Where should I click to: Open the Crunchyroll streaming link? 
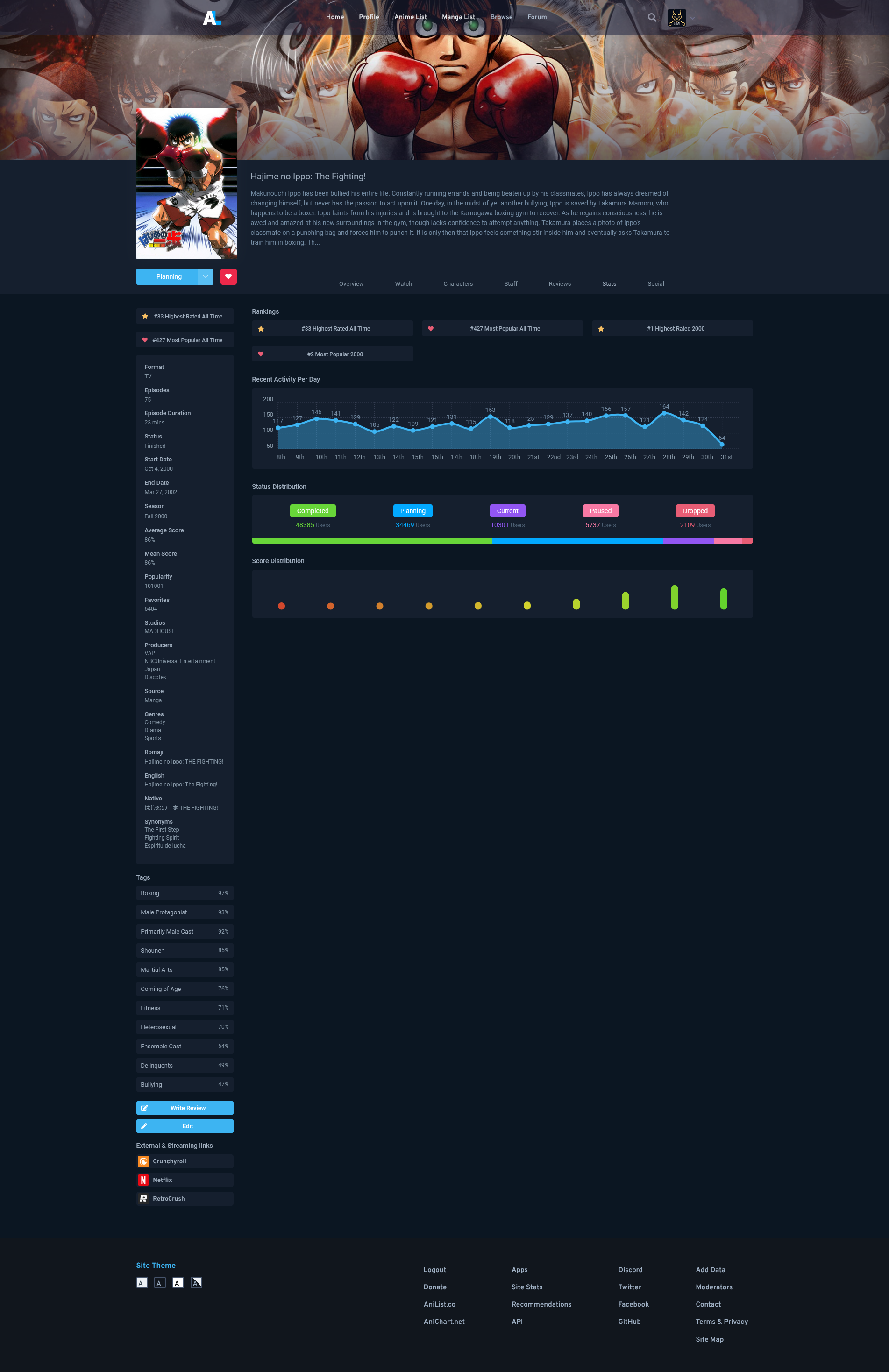click(x=185, y=1161)
